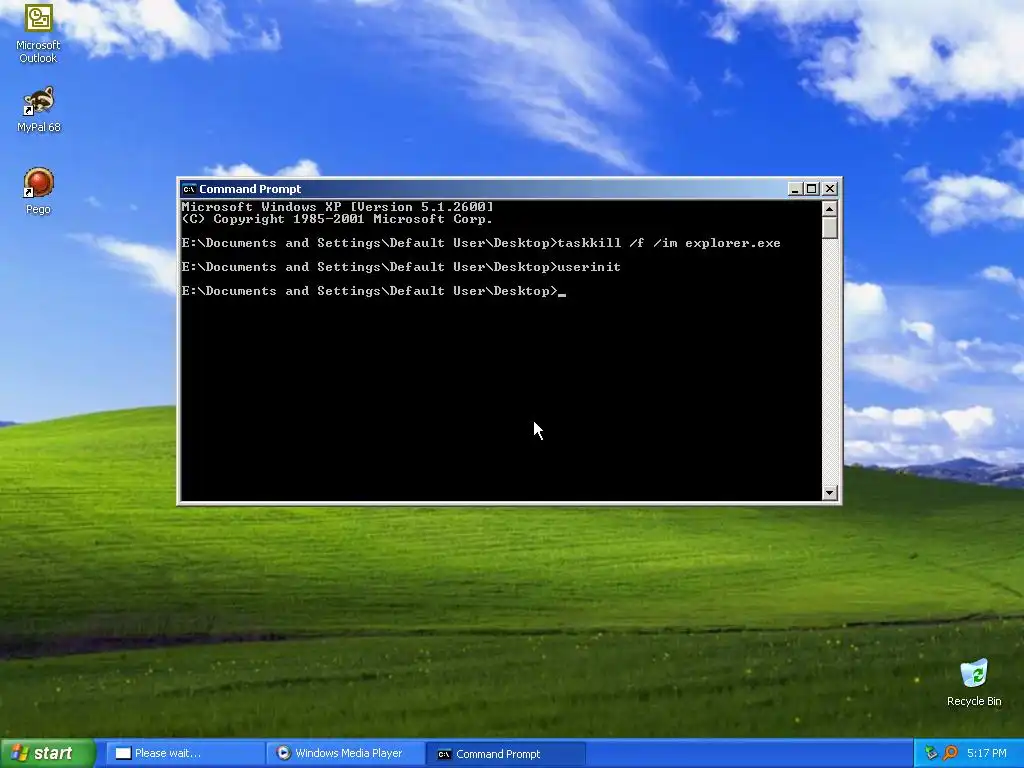
Task: Click the Command Prompt scroll up arrow
Action: tap(829, 208)
